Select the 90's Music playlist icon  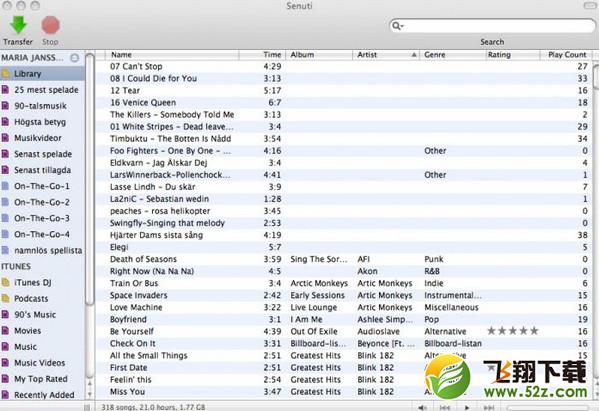5,314
